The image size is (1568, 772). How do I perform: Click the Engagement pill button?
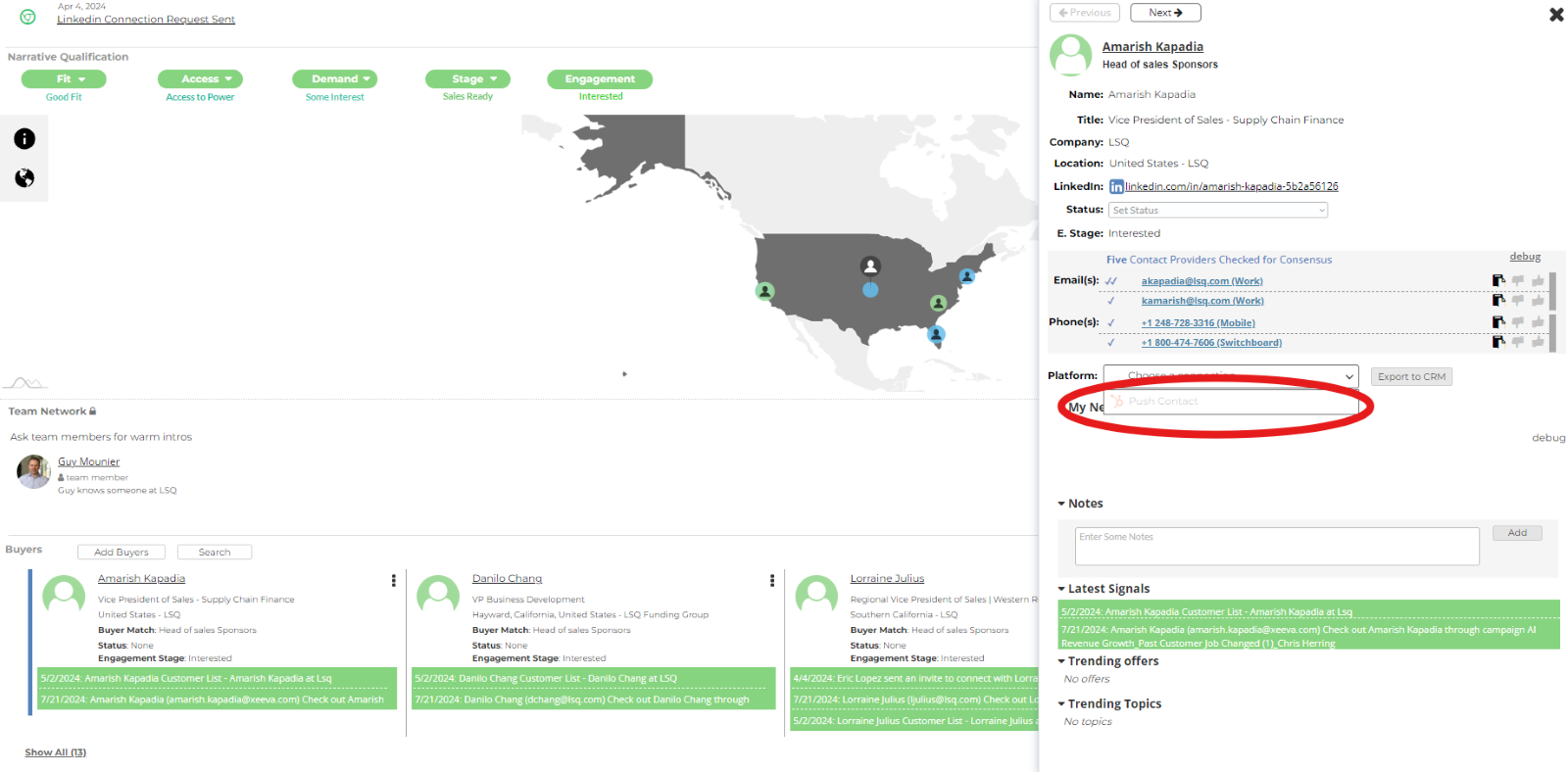tap(600, 79)
